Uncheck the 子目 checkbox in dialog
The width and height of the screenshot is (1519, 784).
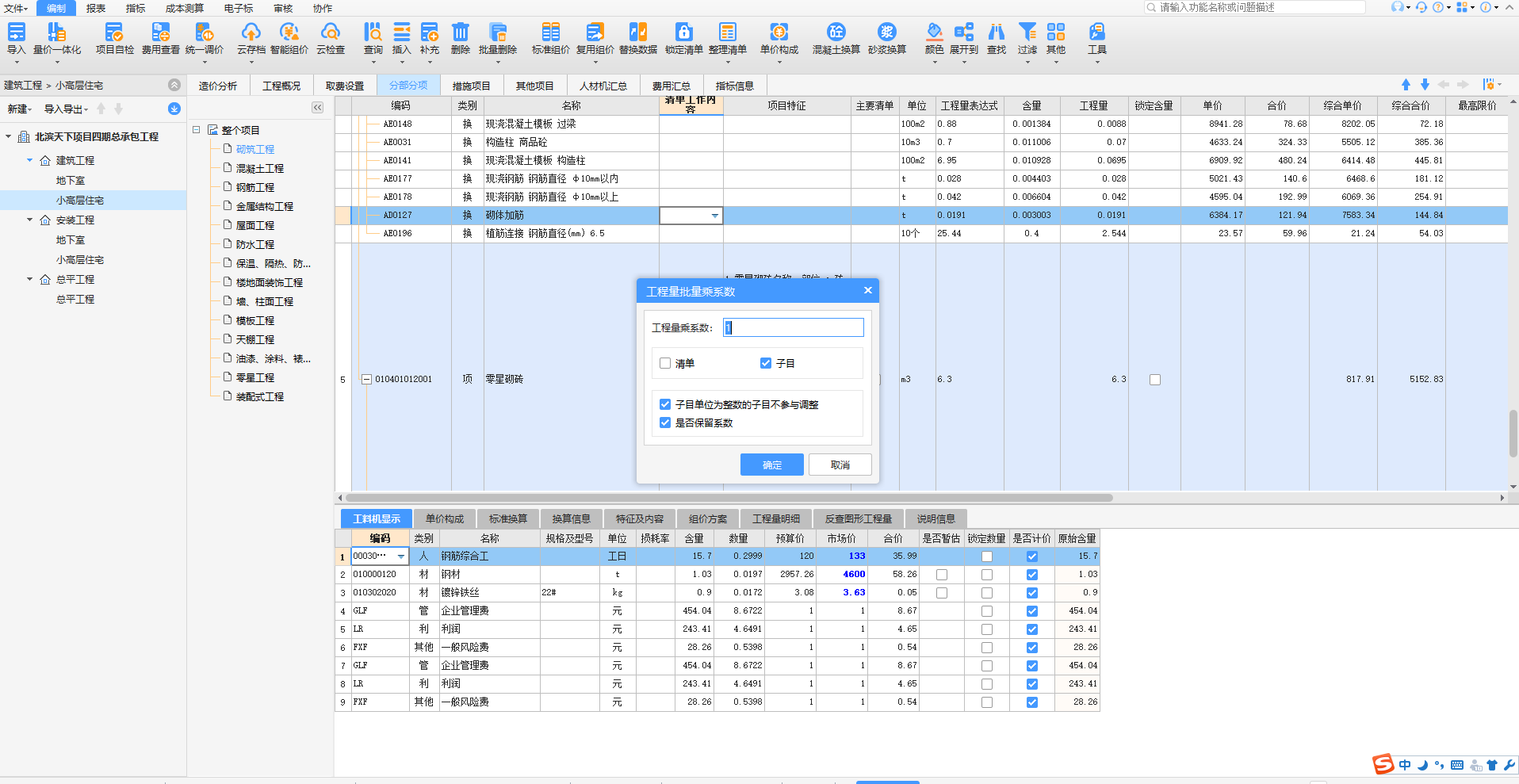tap(766, 363)
